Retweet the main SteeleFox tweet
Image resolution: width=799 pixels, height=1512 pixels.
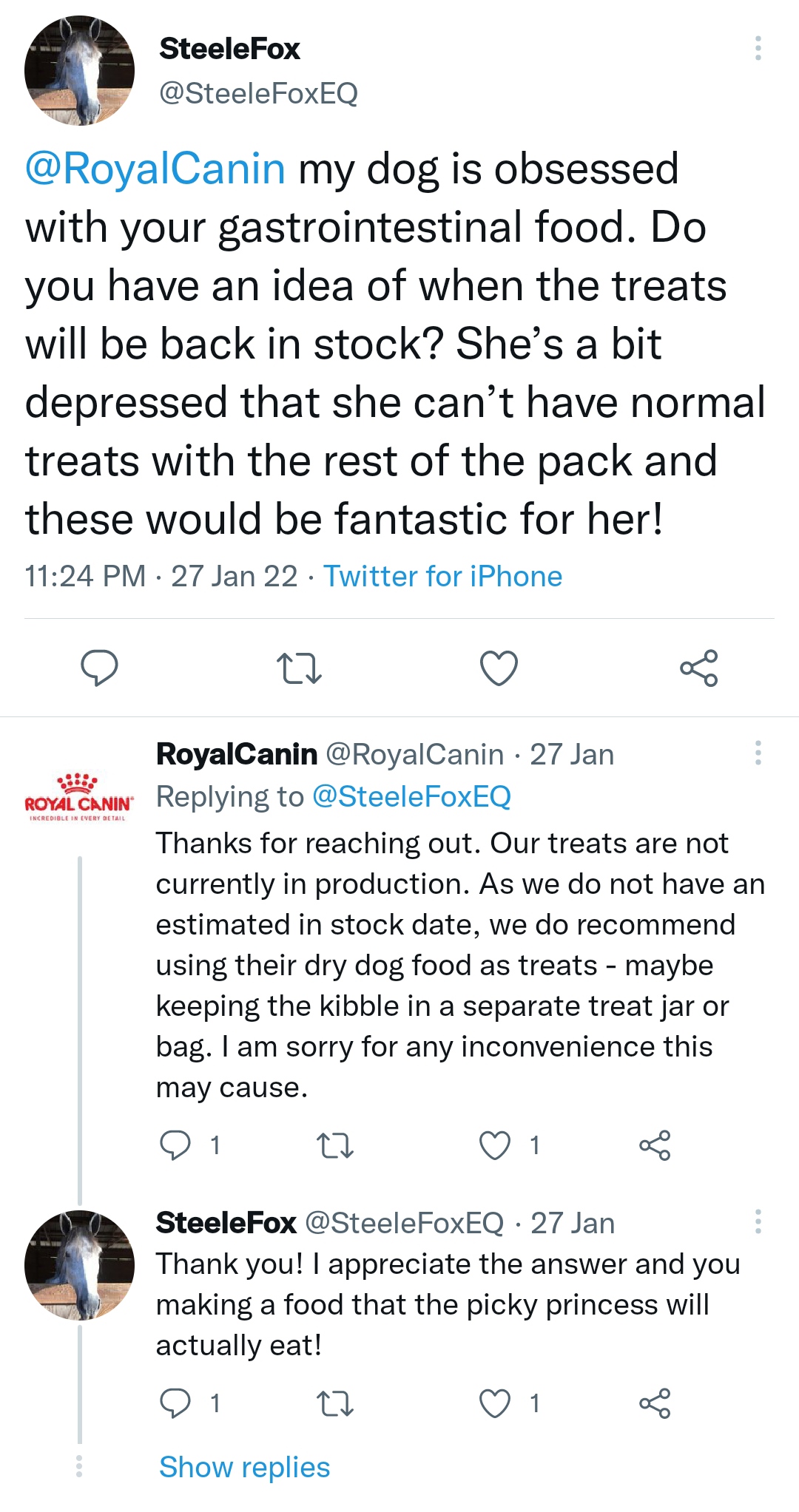tap(299, 668)
